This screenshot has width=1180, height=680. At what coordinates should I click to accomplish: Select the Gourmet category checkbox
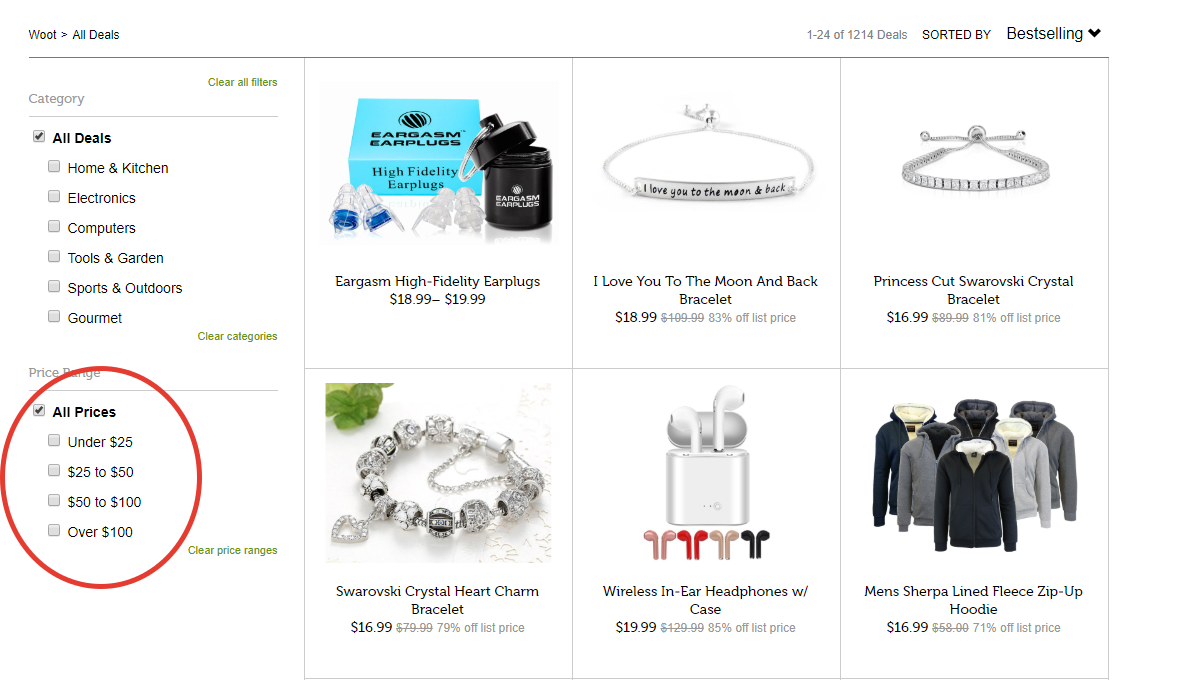(54, 317)
